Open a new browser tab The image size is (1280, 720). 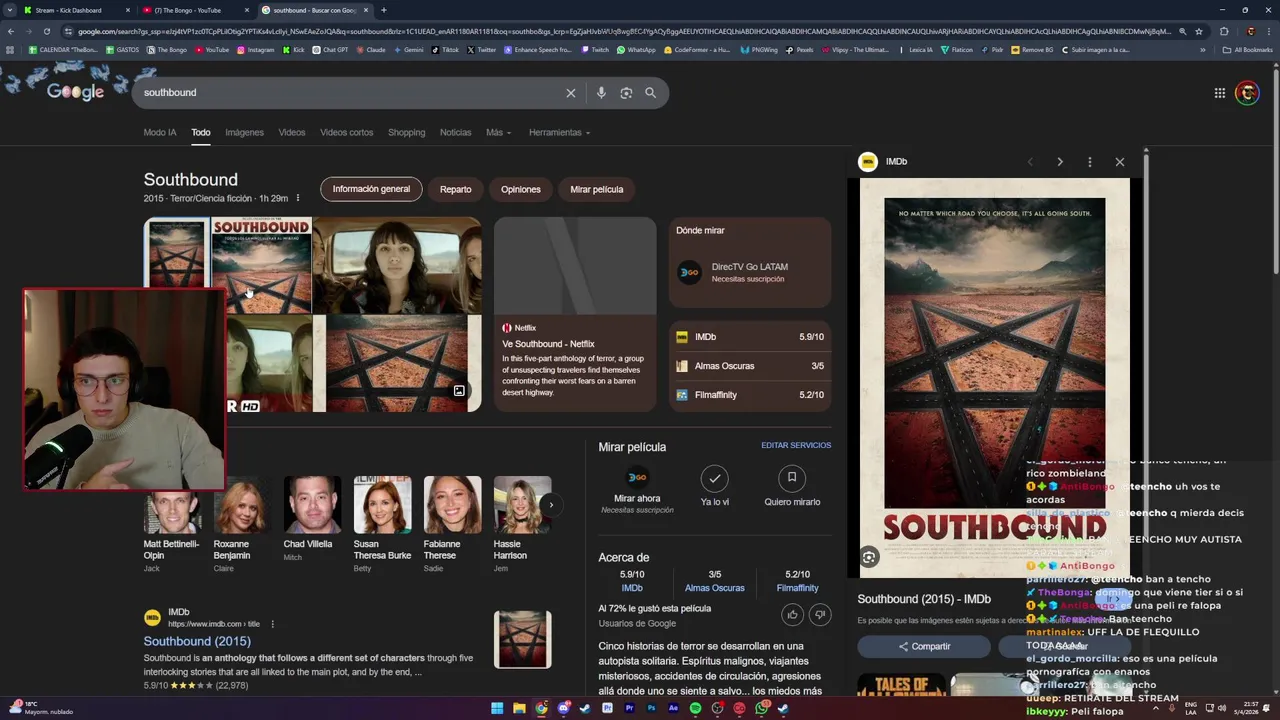click(x=383, y=10)
